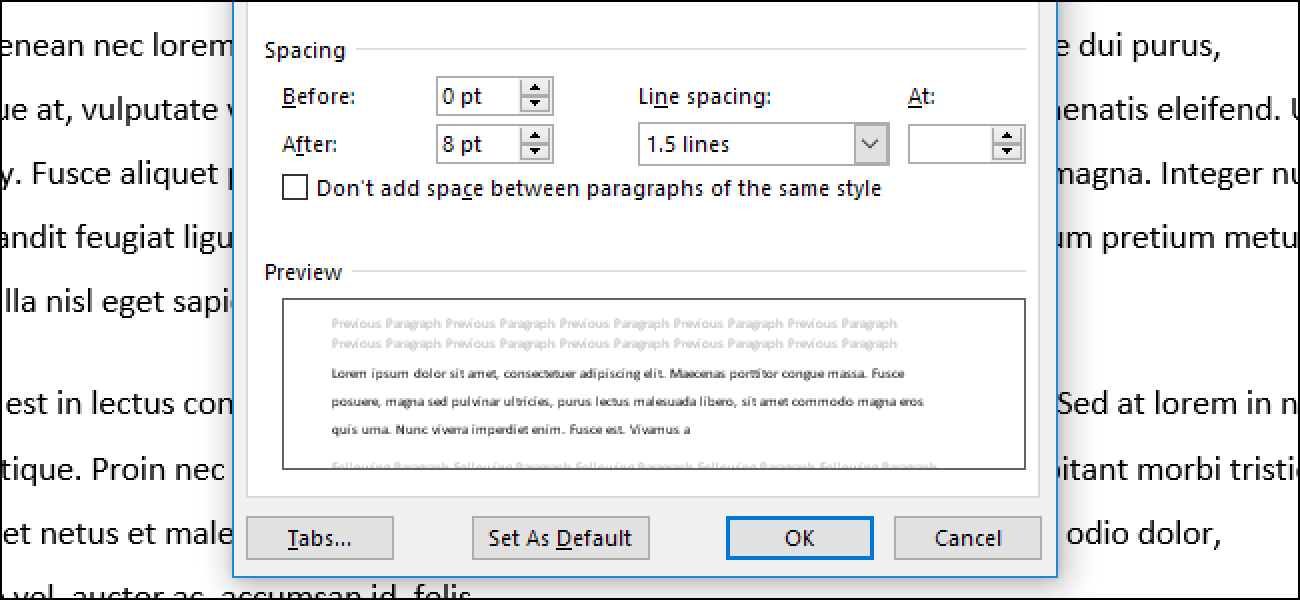
Task: Decrease the Before spacing with down arrow
Action: [536, 104]
